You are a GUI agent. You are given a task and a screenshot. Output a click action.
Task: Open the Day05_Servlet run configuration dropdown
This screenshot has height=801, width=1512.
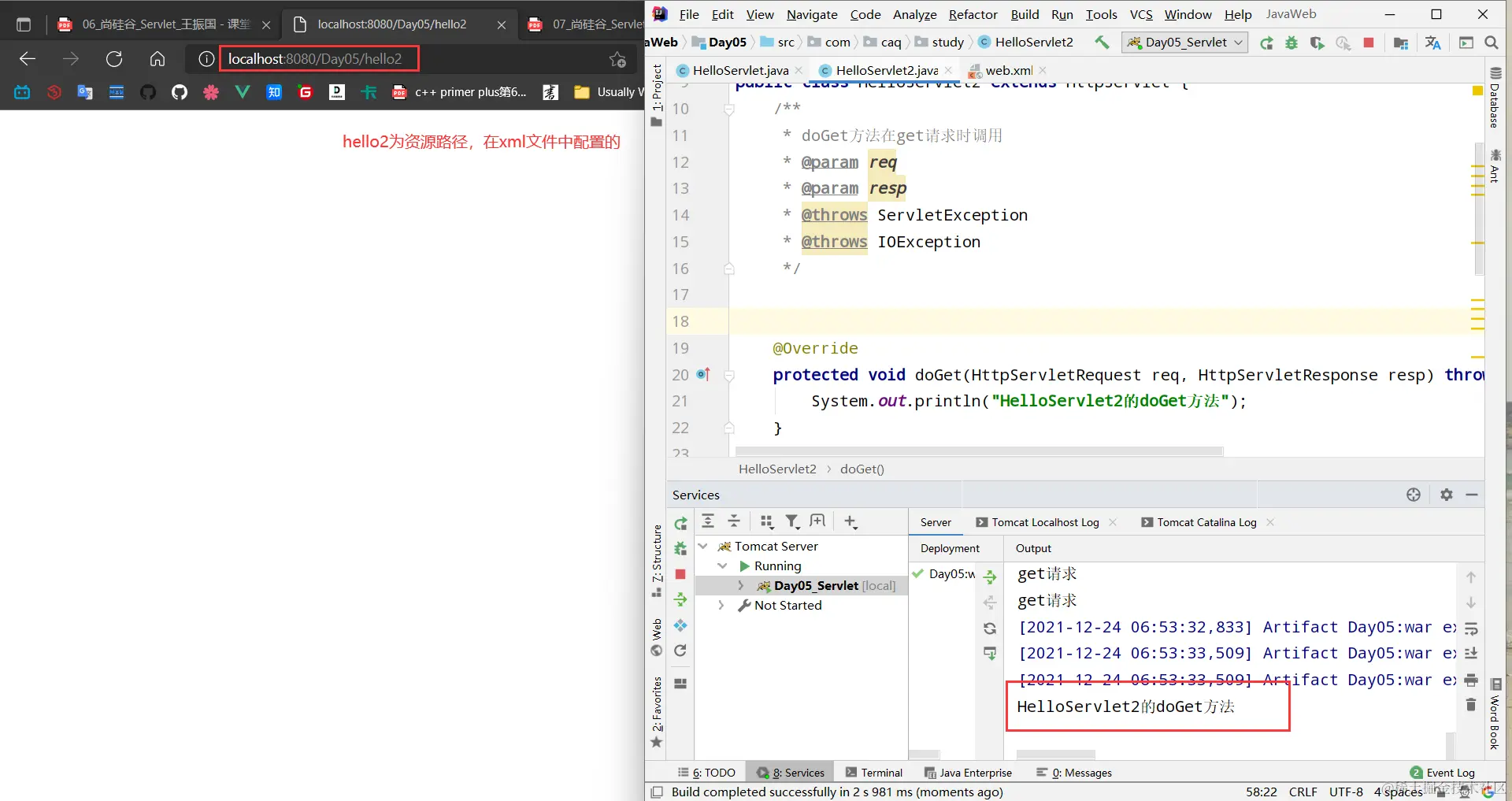(x=1185, y=43)
